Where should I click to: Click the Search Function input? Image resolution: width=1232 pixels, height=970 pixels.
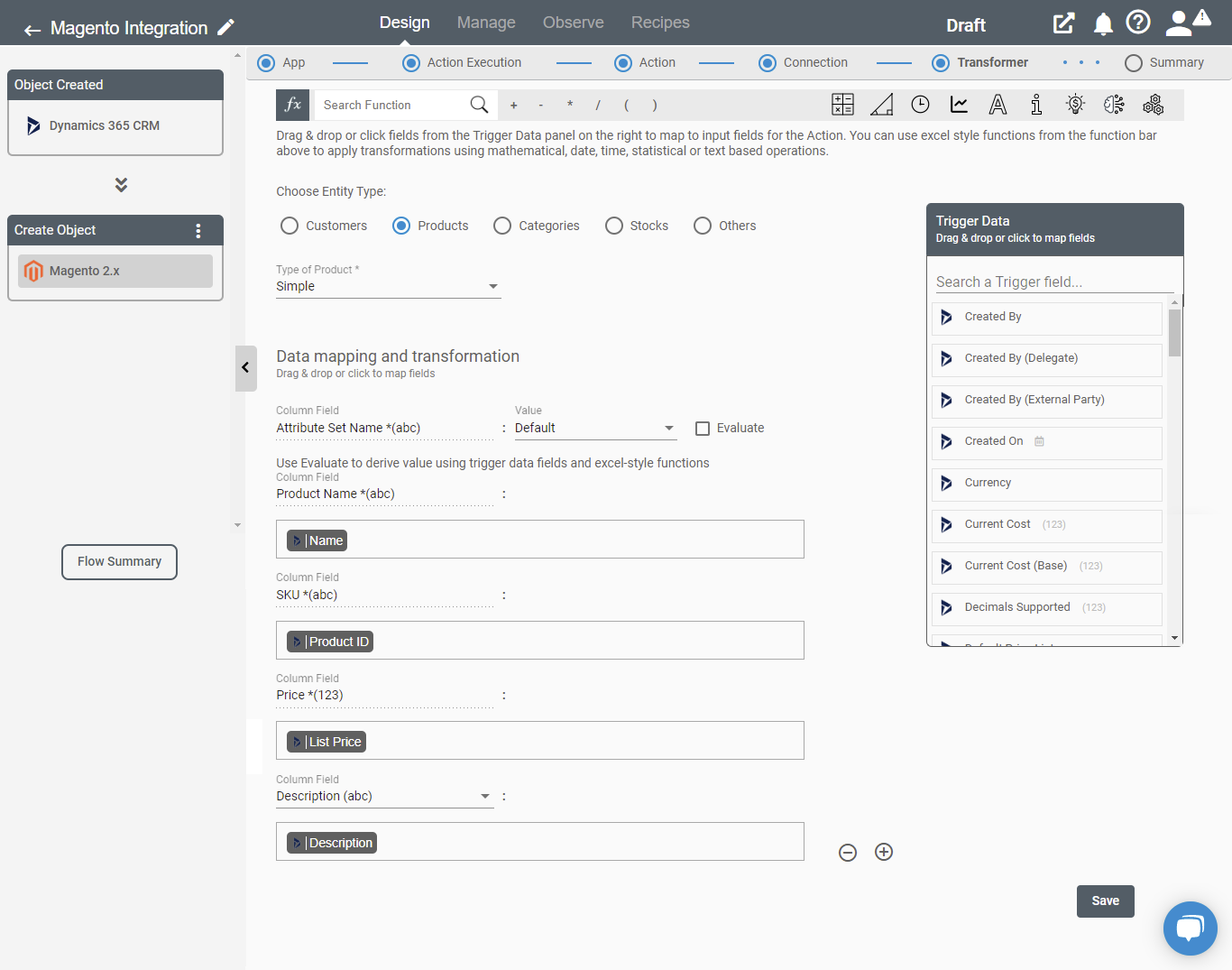pos(392,106)
